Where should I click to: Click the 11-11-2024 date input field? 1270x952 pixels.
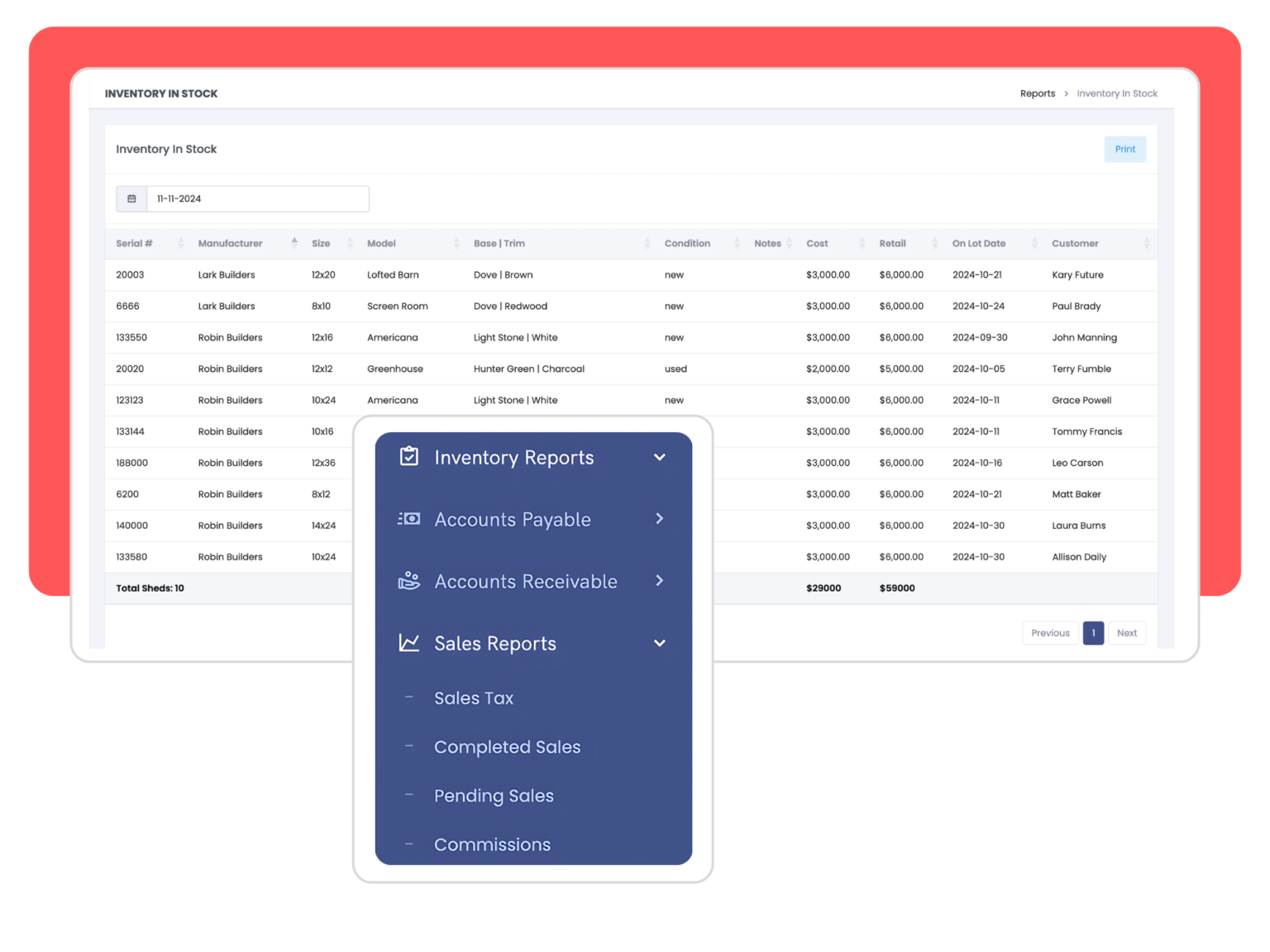pyautogui.click(x=257, y=199)
